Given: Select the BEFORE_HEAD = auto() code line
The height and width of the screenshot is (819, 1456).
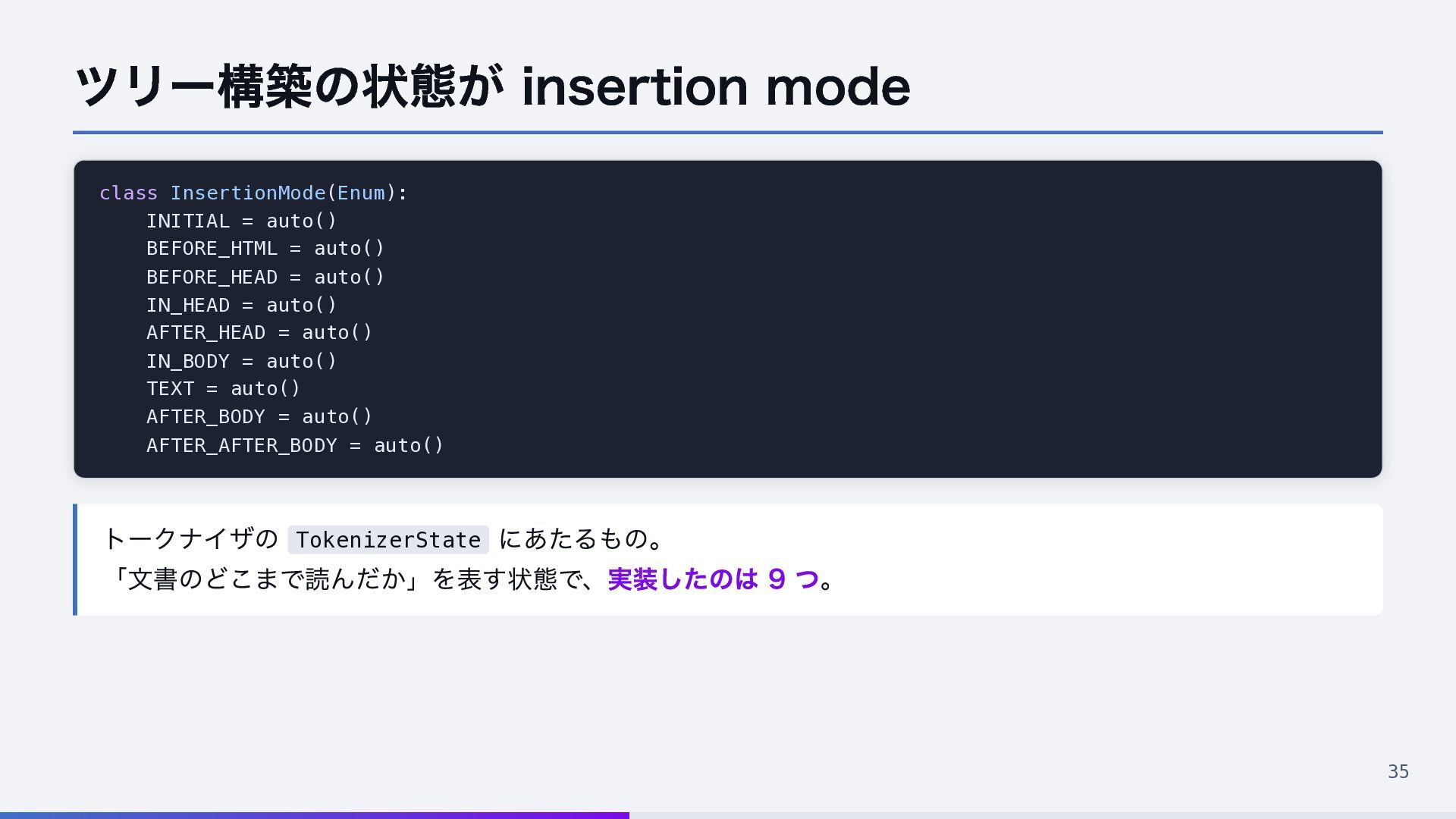Looking at the screenshot, I should pos(265,278).
